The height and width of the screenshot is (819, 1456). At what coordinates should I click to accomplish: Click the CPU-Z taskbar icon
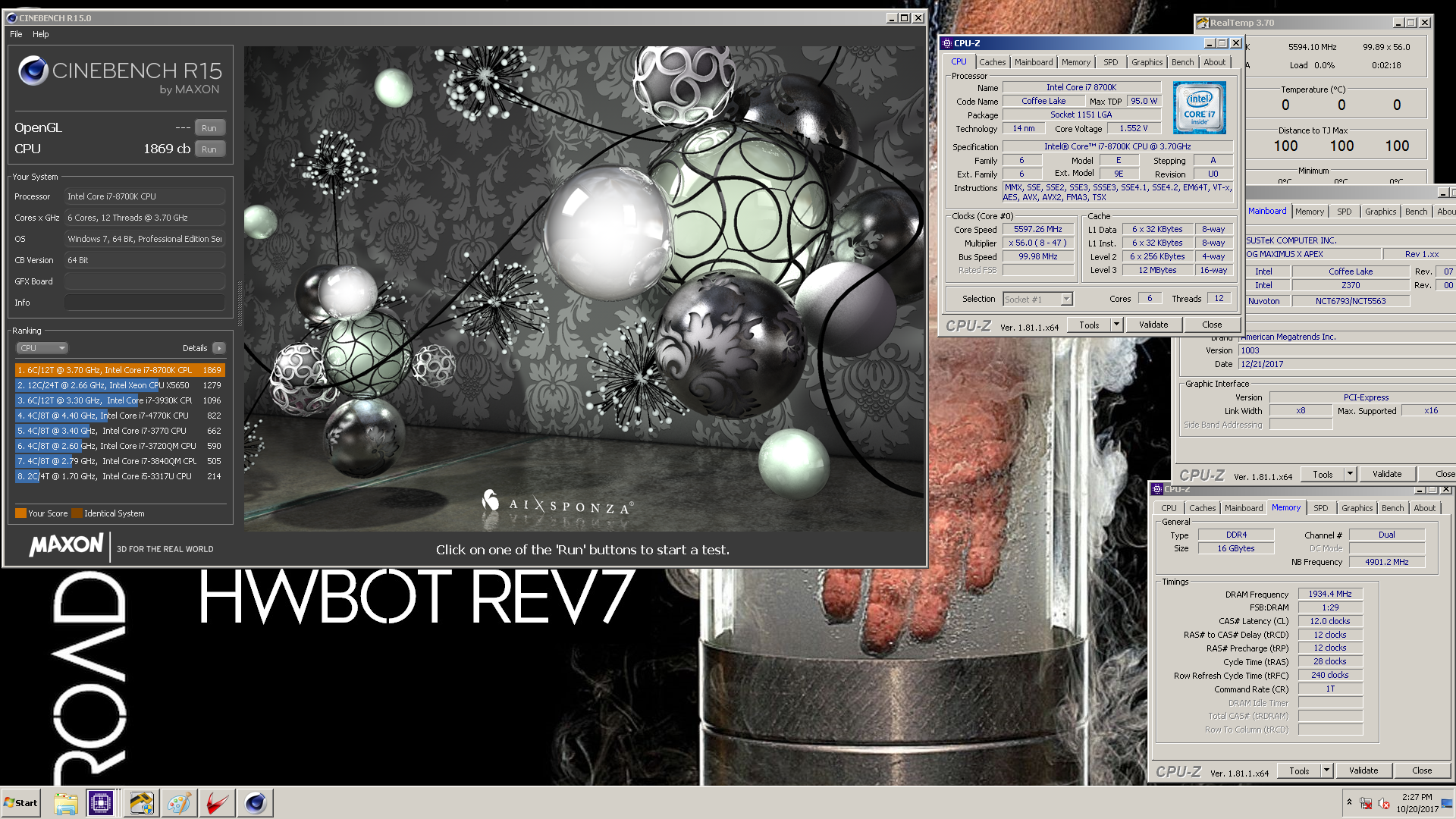100,803
